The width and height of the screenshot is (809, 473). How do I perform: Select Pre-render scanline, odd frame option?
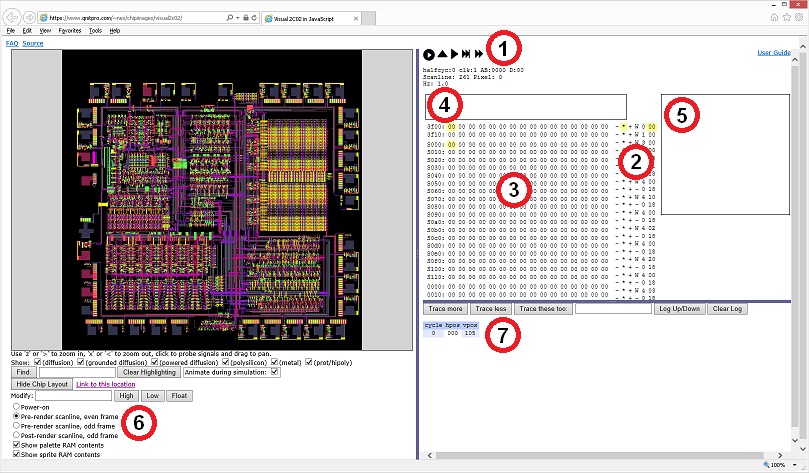click(x=16, y=426)
